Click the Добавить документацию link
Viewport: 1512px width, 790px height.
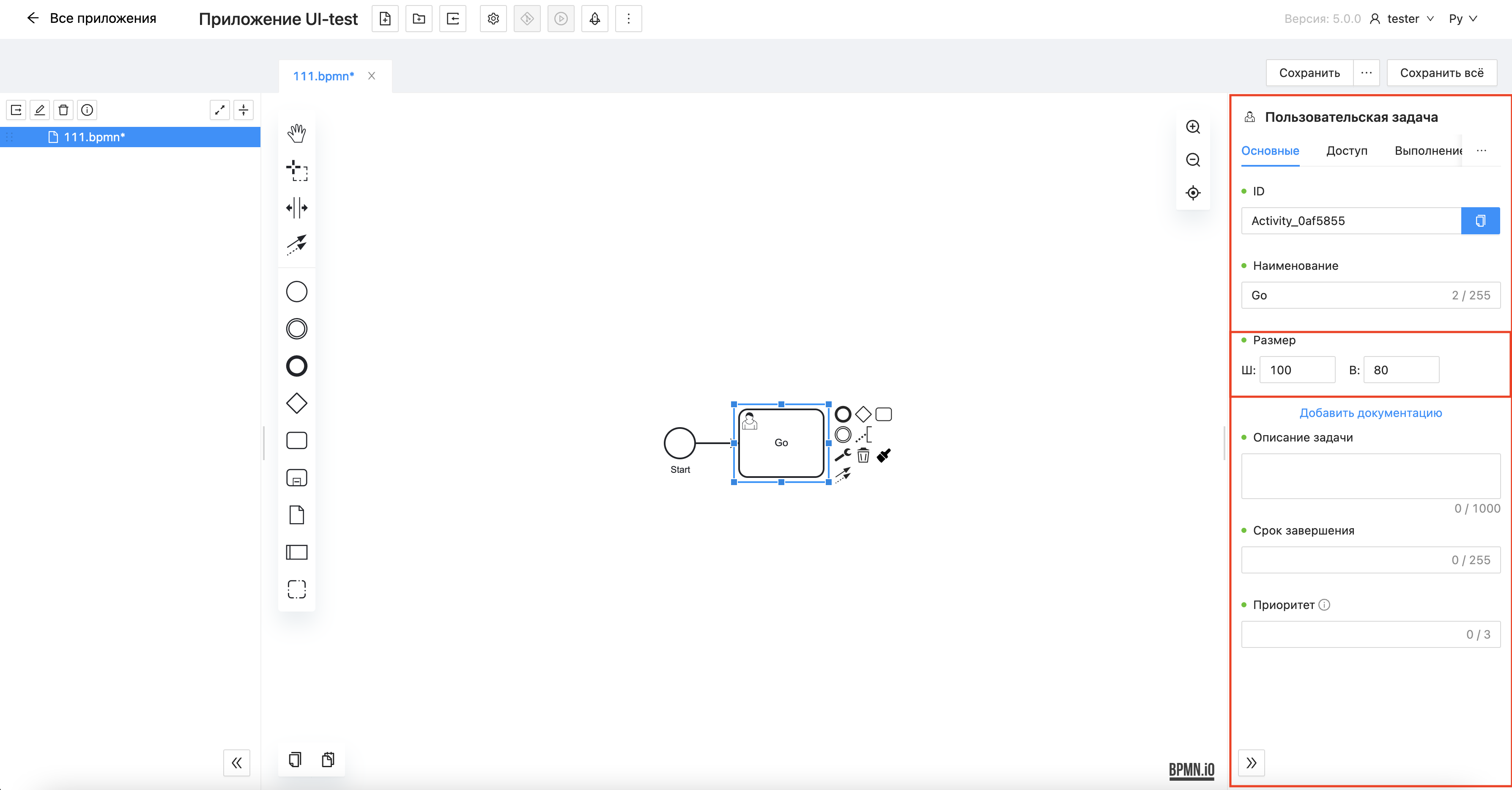point(1370,413)
